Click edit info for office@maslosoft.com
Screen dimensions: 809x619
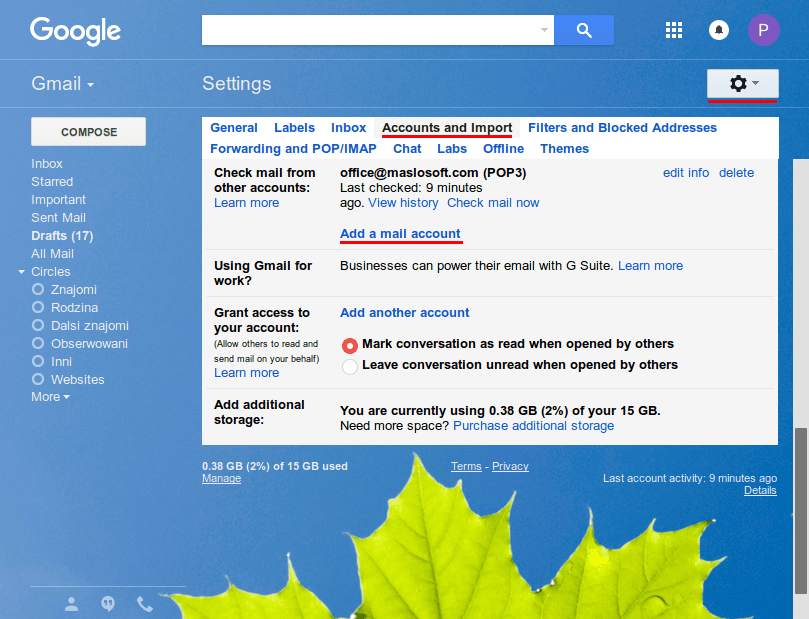(x=686, y=173)
